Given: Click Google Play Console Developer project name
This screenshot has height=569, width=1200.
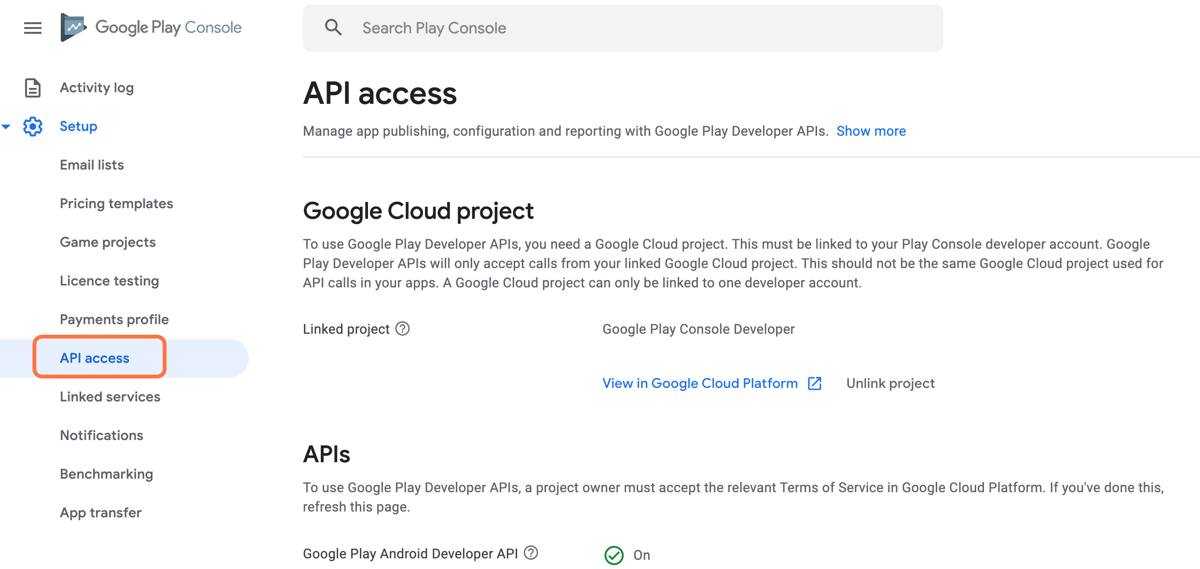Looking at the screenshot, I should (698, 329).
